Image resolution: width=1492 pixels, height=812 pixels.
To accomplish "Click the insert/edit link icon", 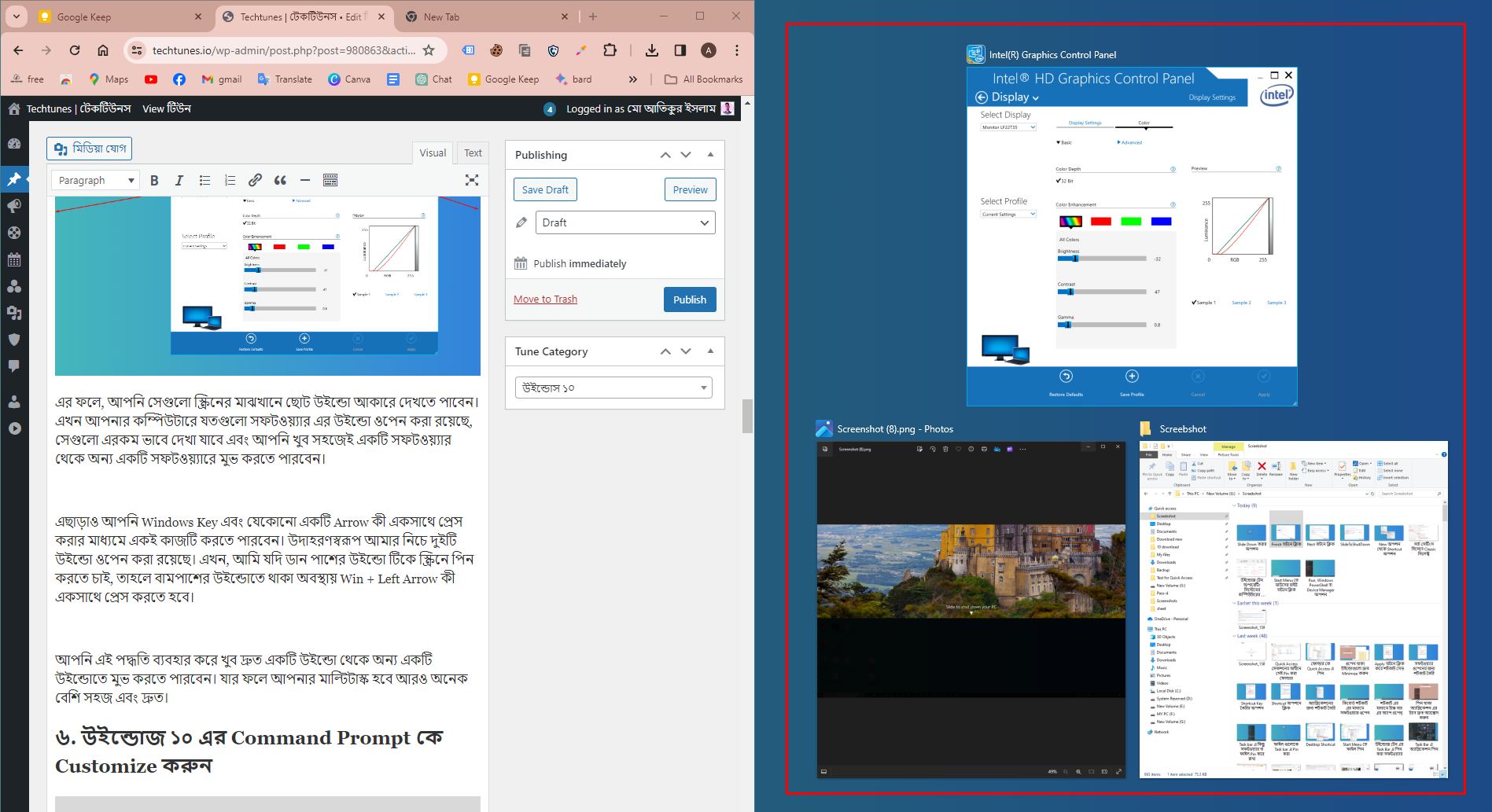I will point(255,180).
